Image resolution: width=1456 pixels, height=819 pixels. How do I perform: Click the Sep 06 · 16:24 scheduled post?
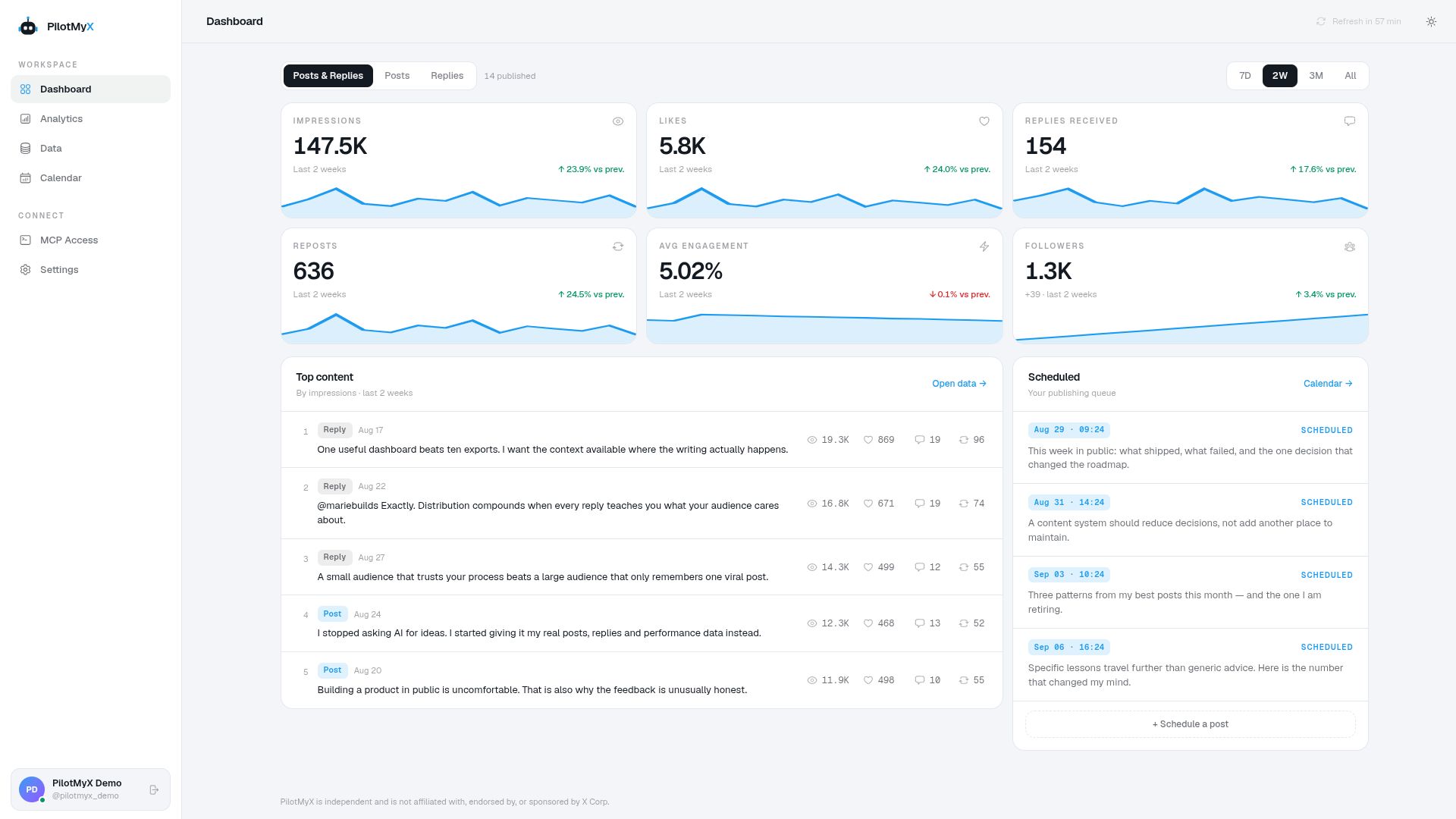click(x=1190, y=664)
